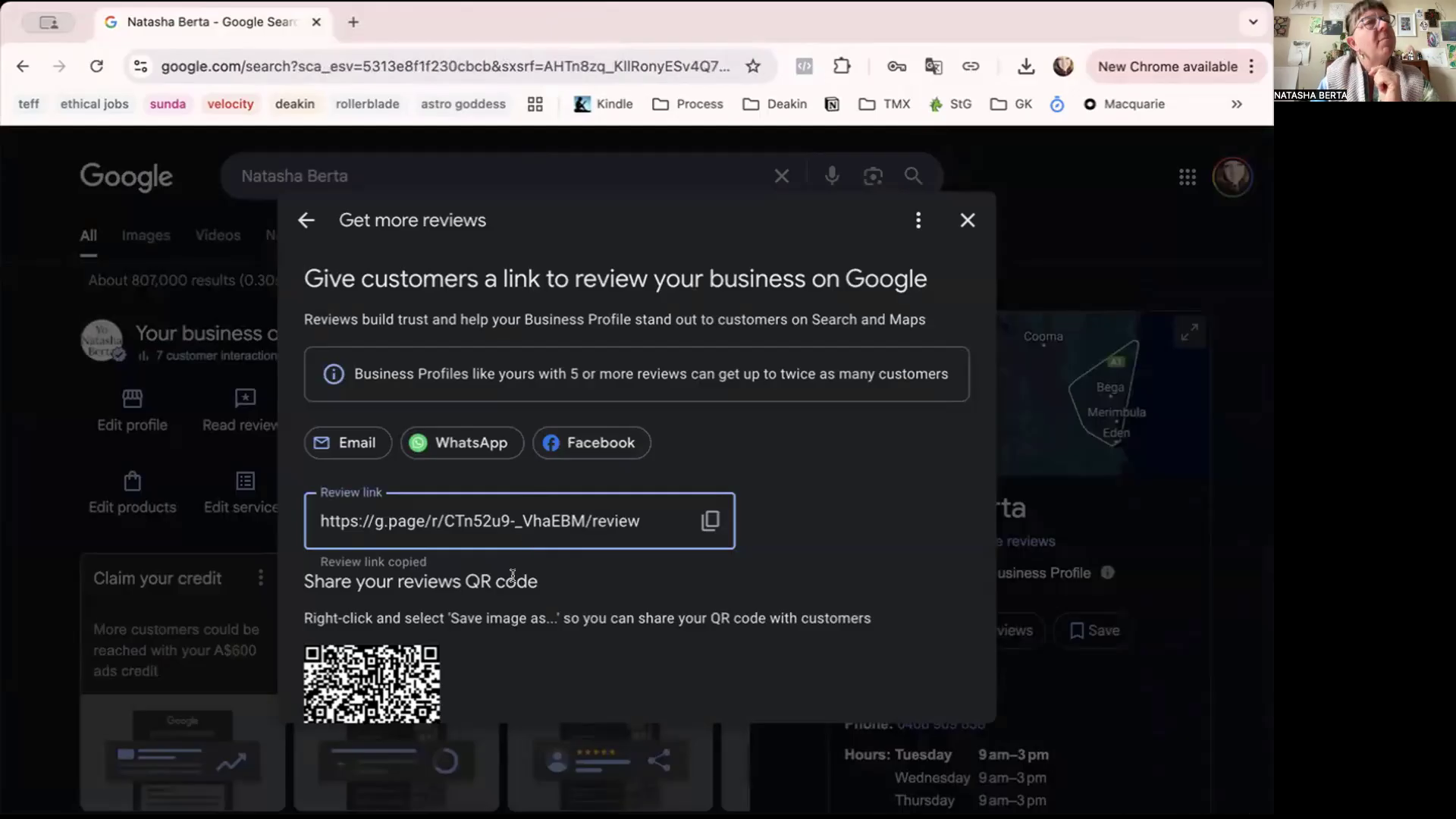Open the sunda bookmark
This screenshot has width=1456, height=819.
pos(168,104)
